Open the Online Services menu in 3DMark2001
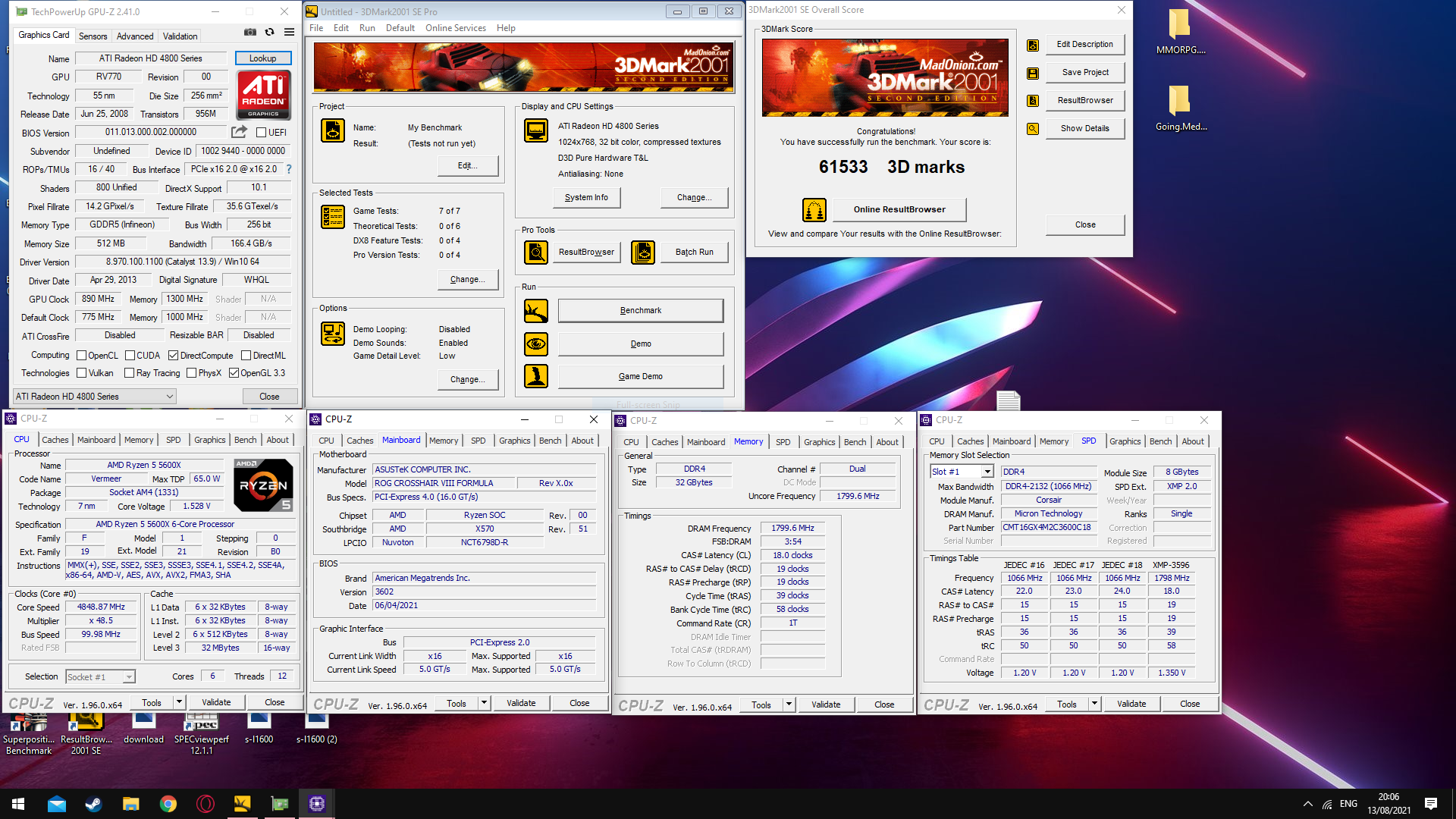 click(x=455, y=28)
